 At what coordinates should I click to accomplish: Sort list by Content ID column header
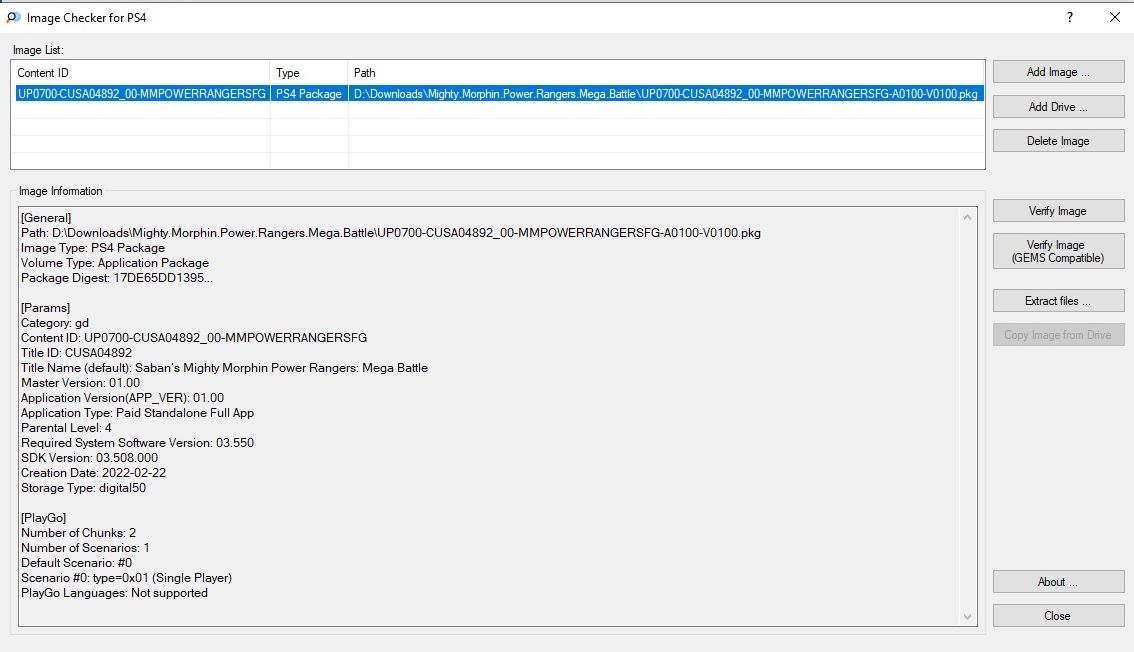141,73
